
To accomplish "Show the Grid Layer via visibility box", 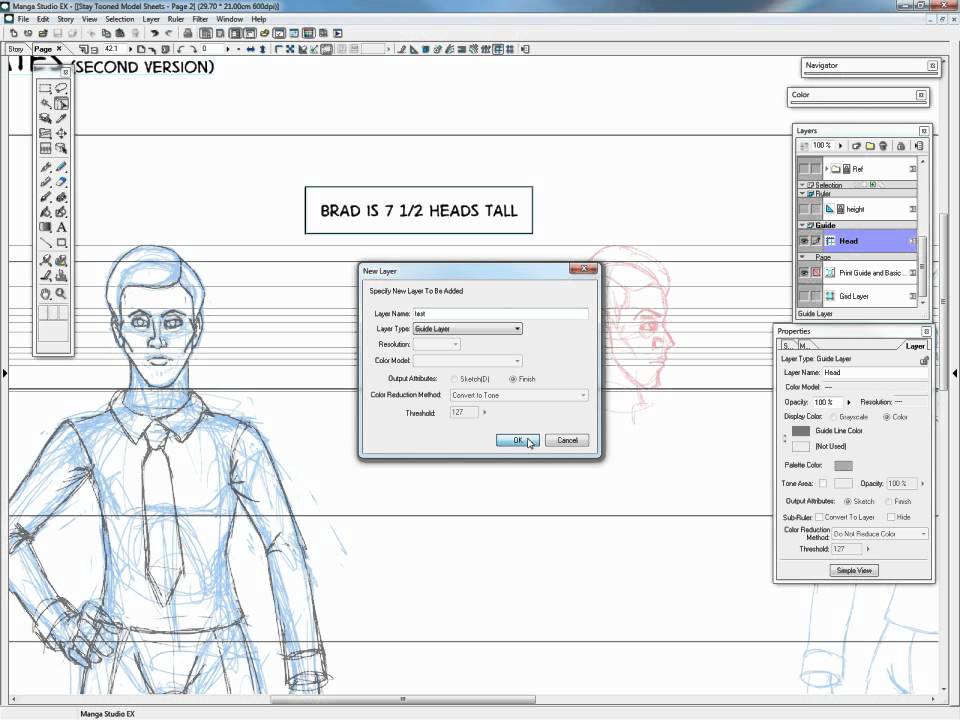I will (804, 296).
